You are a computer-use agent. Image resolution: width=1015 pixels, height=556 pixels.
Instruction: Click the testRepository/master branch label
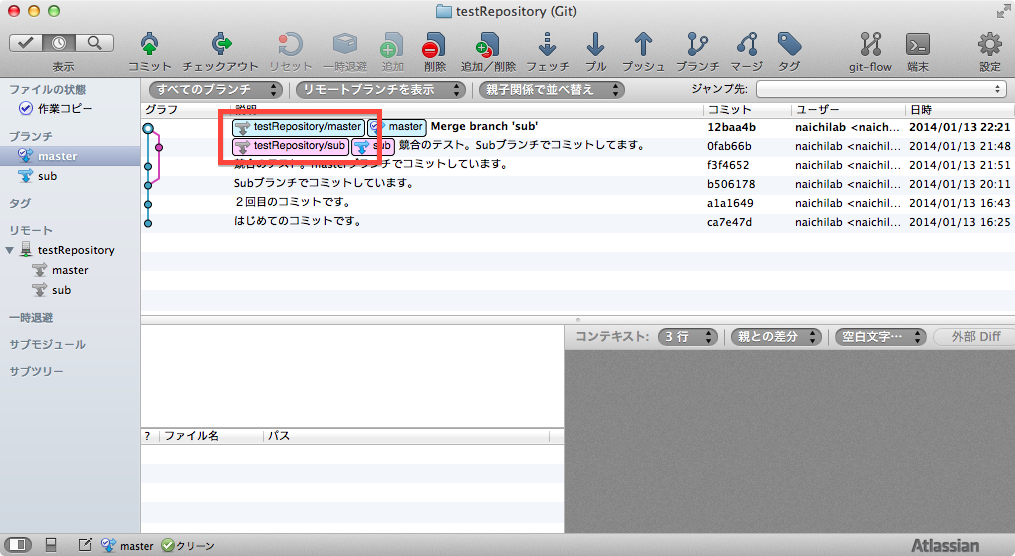click(x=298, y=127)
